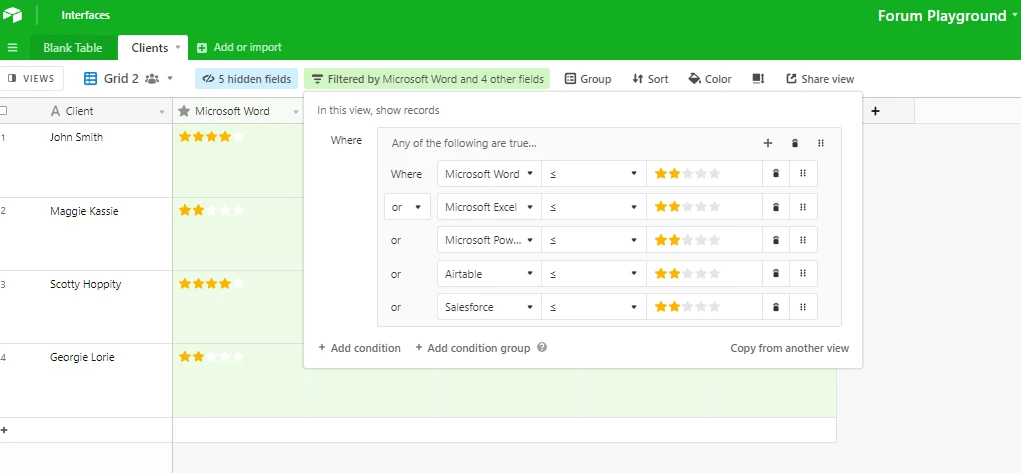Image resolution: width=1021 pixels, height=473 pixels.
Task: Toggle the VIEWS sidebar
Action: [31, 79]
